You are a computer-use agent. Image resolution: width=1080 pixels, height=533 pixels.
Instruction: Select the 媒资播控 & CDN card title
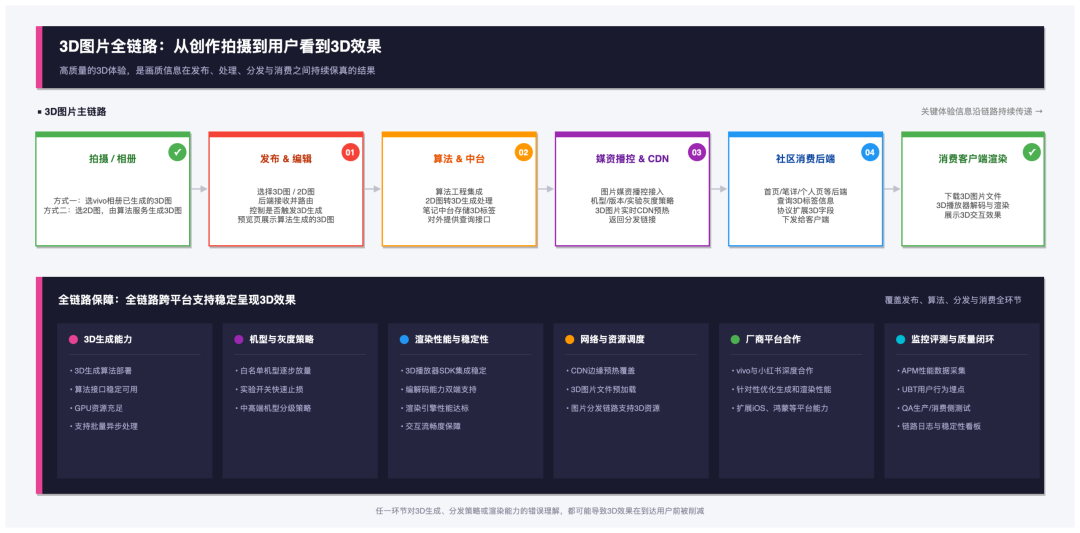632,159
